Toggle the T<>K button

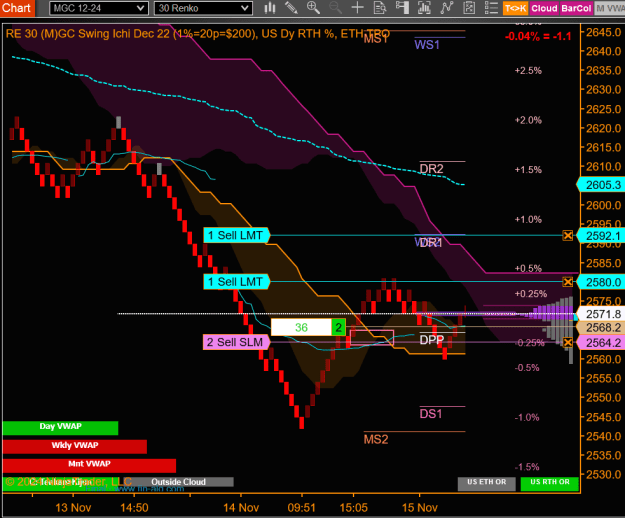click(515, 8)
